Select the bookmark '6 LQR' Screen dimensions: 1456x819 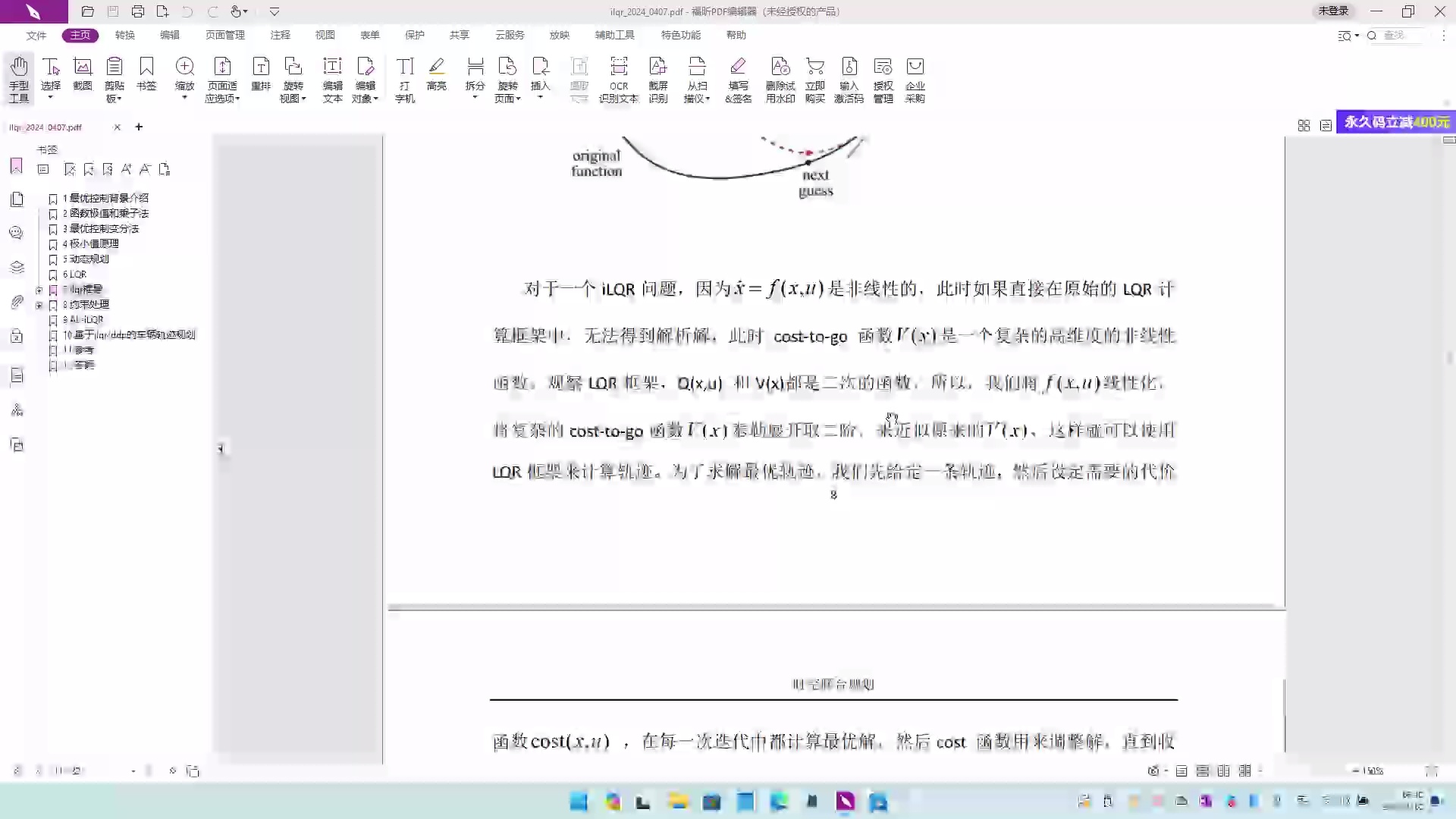coord(74,274)
